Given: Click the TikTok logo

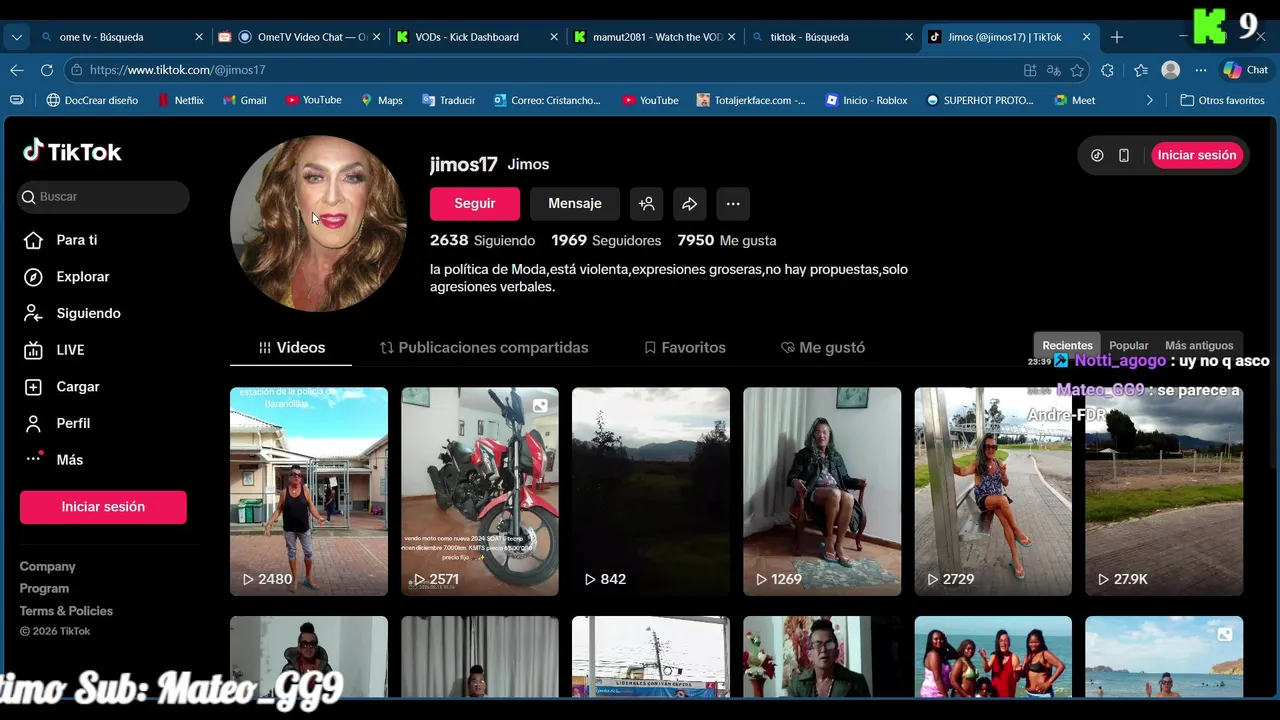Looking at the screenshot, I should click(x=72, y=152).
